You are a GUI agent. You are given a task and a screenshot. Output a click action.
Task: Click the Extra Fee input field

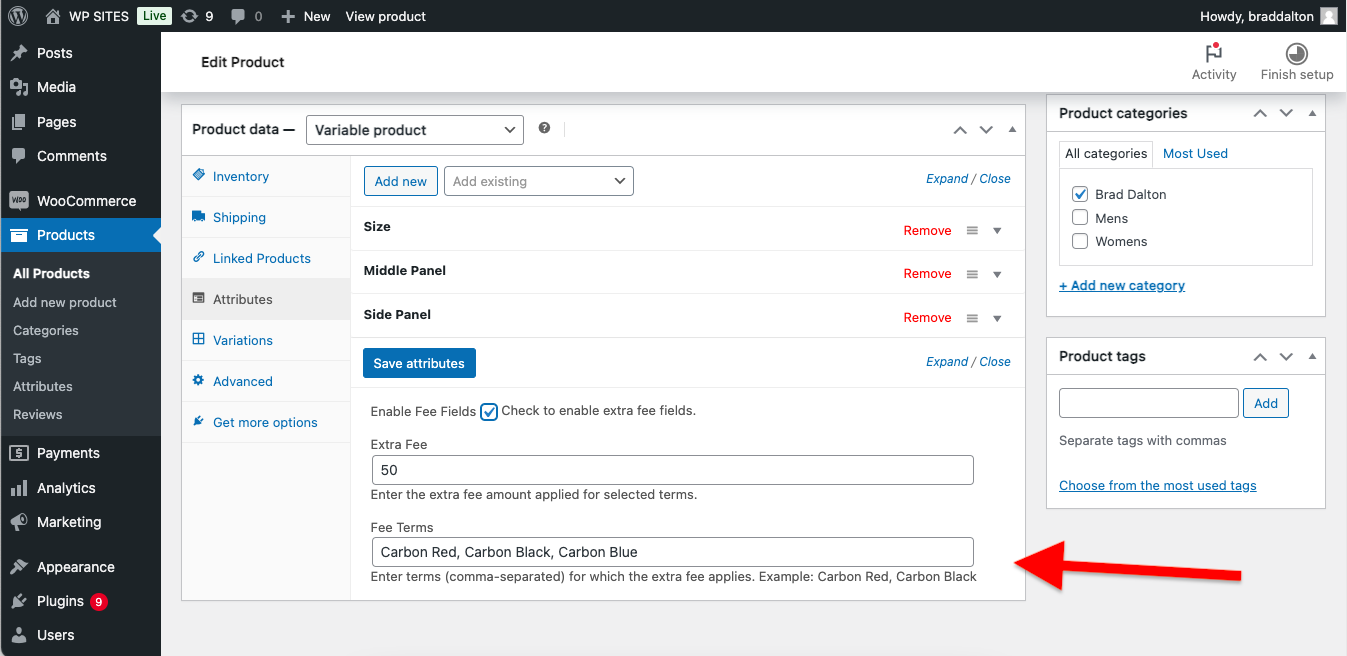point(672,470)
